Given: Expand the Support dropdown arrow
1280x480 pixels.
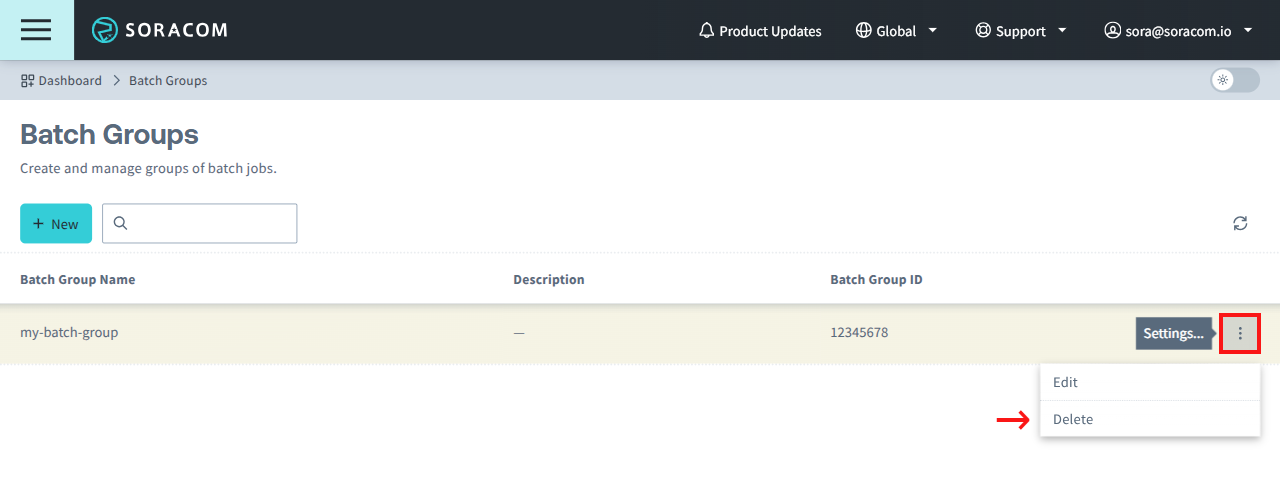Looking at the screenshot, I should pos(1062,30).
